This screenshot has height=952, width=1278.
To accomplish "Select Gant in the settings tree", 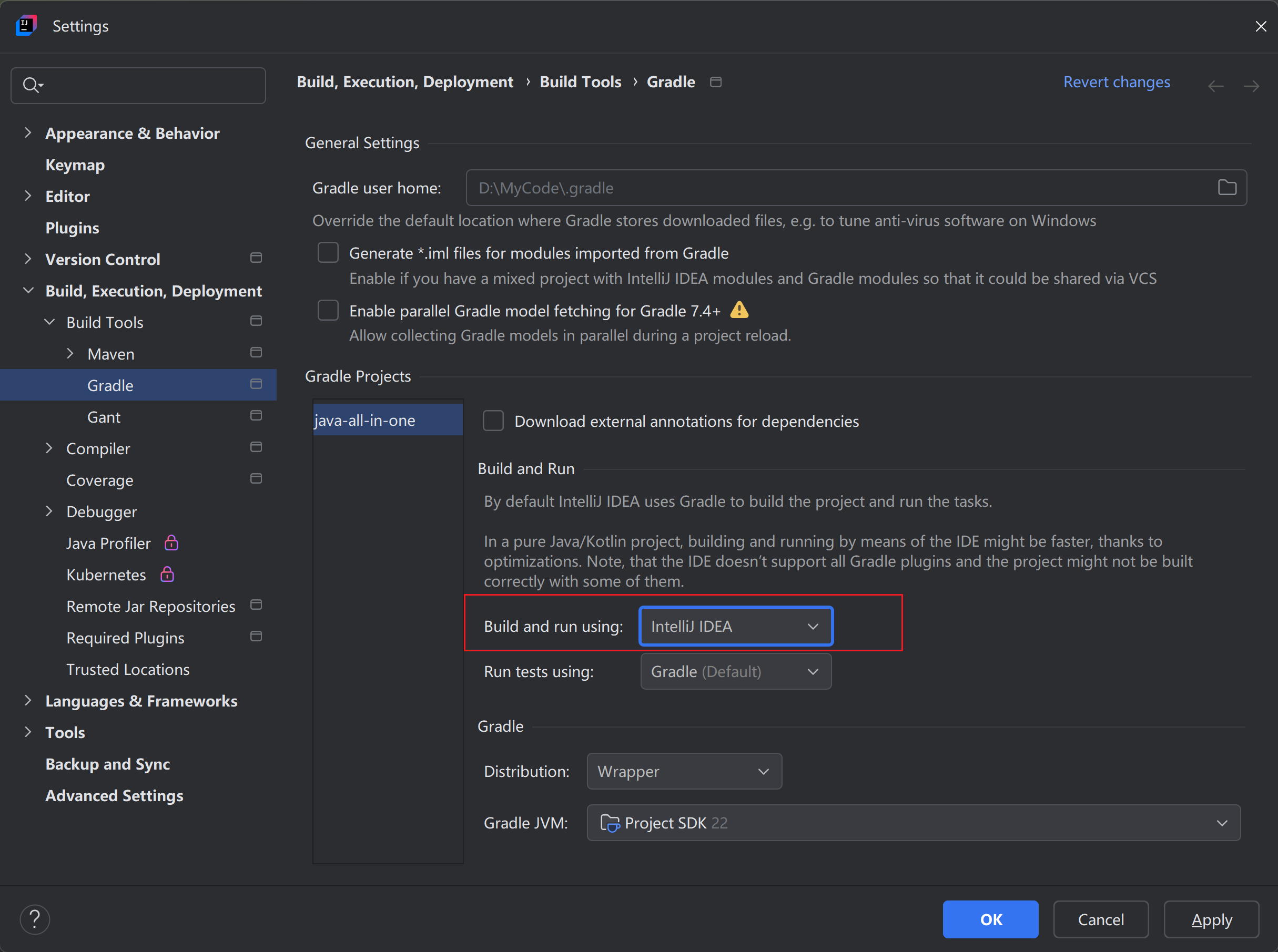I will click(104, 417).
